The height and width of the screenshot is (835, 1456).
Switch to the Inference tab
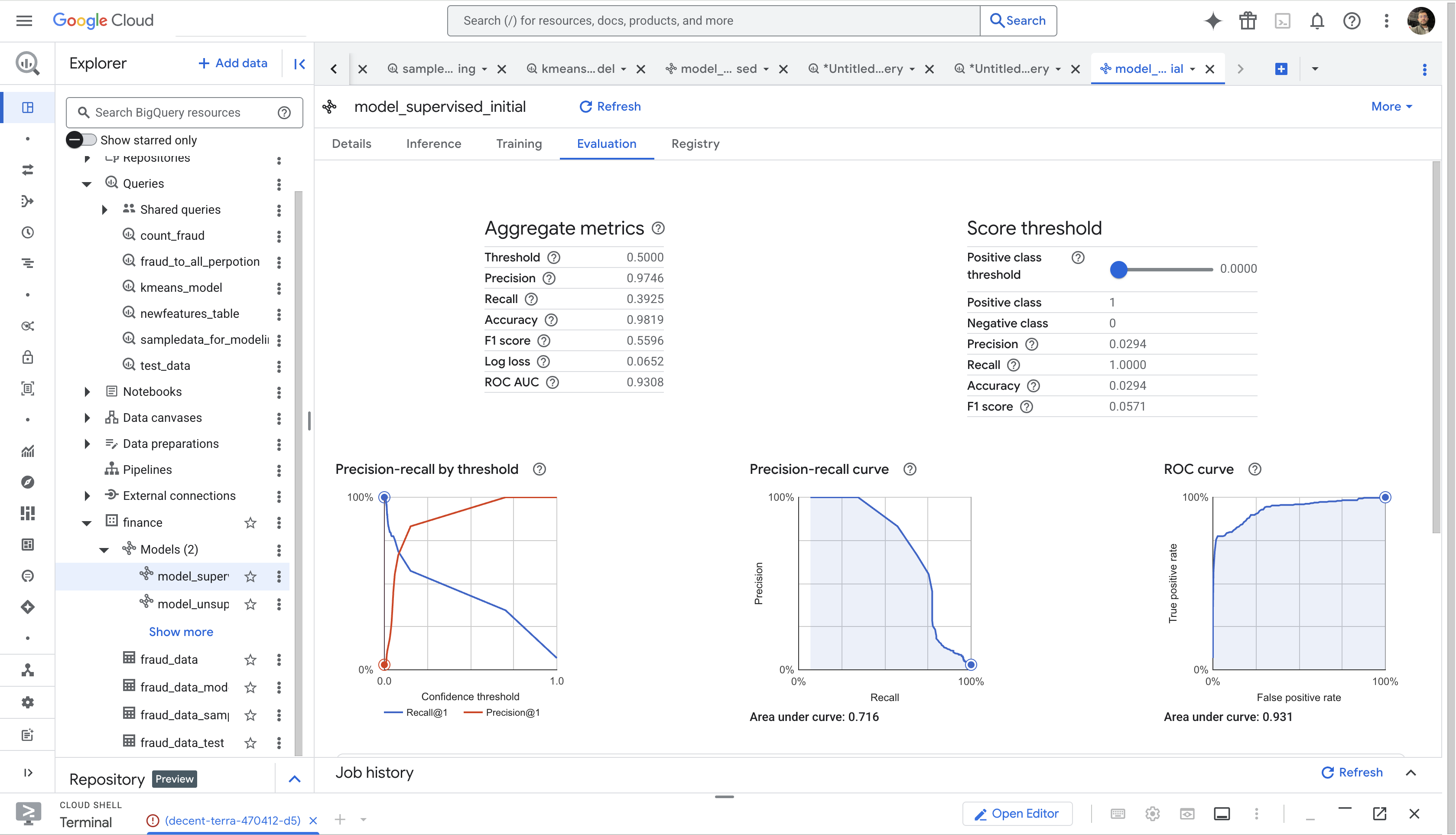click(x=433, y=144)
